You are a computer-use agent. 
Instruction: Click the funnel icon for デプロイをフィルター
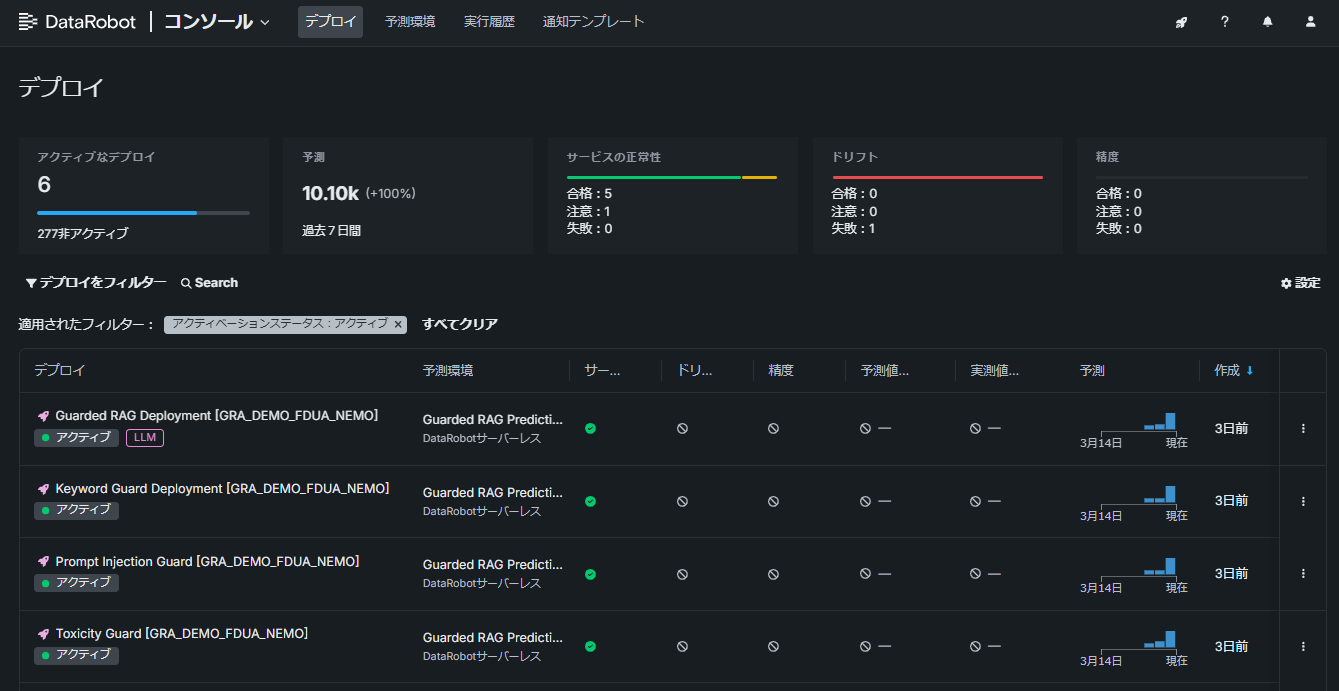click(31, 283)
